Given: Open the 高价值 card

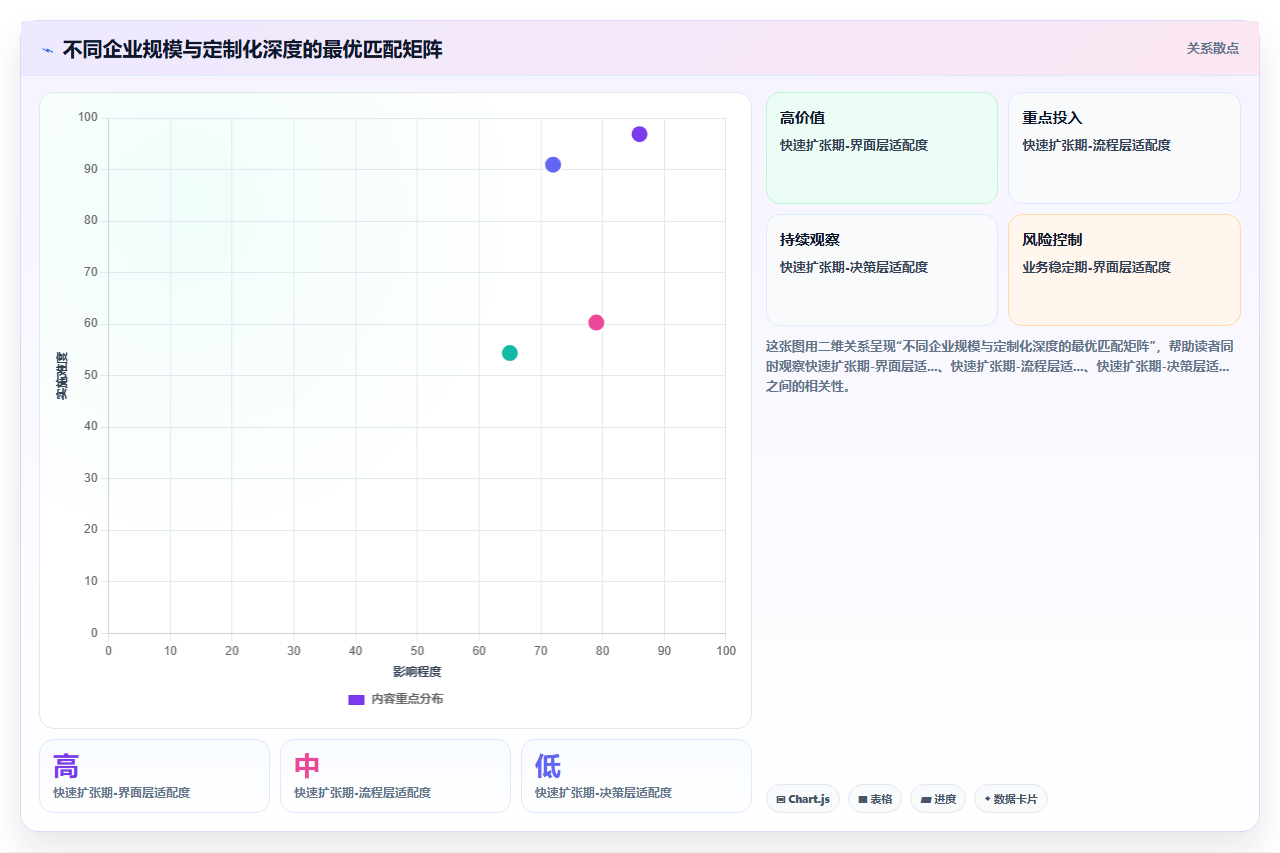Looking at the screenshot, I should (x=882, y=148).
